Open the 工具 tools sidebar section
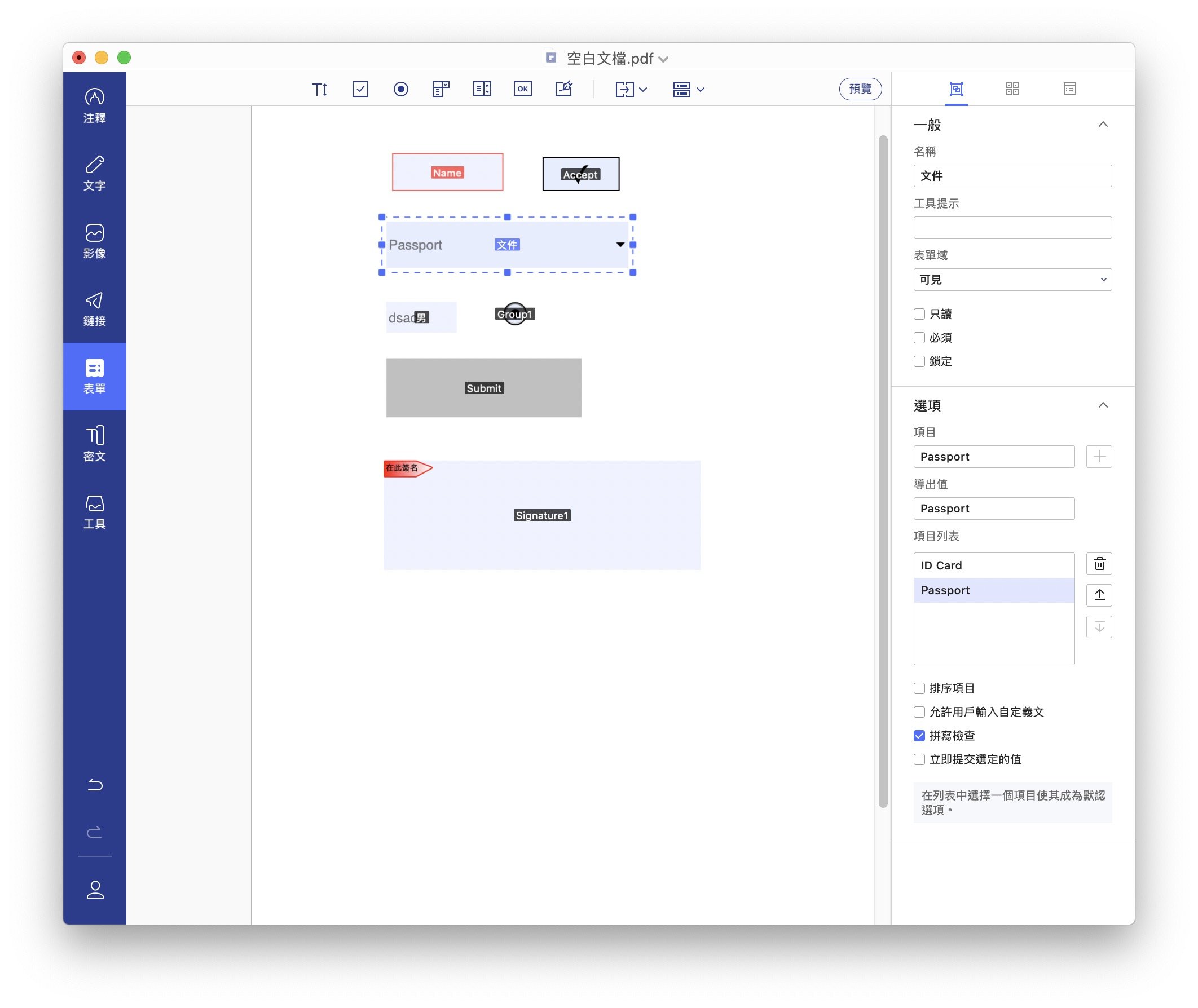This screenshot has width=1198, height=1008. tap(94, 511)
